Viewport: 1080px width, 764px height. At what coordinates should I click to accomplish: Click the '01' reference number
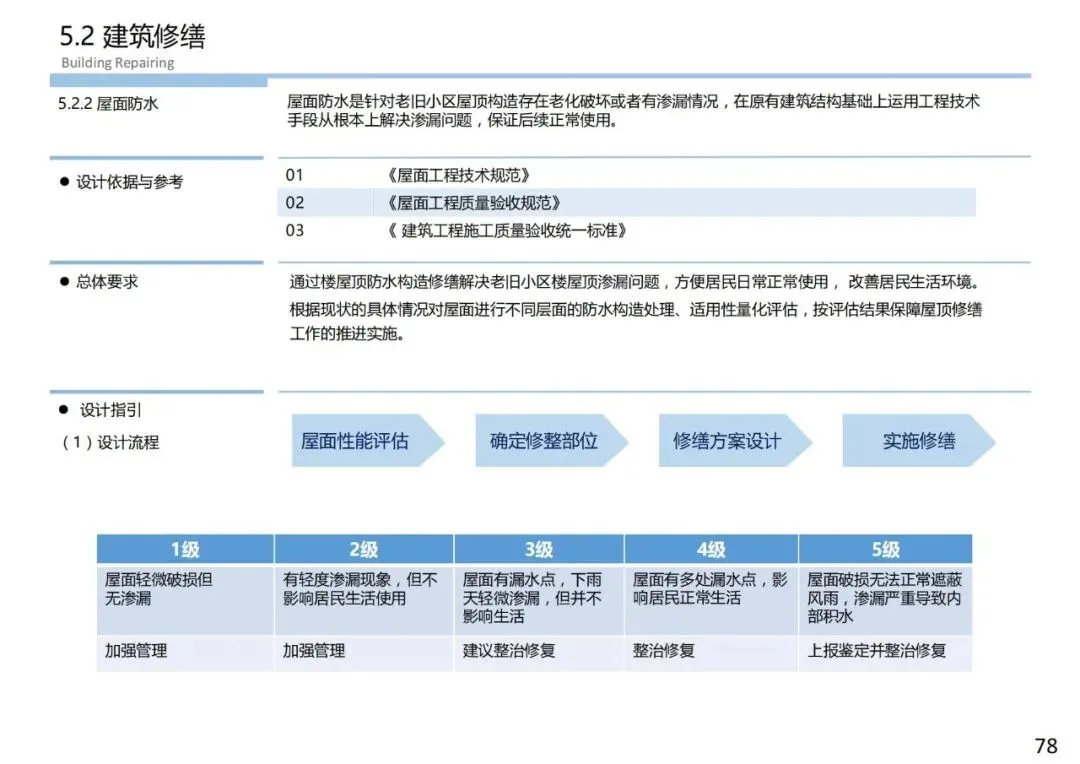coord(295,175)
